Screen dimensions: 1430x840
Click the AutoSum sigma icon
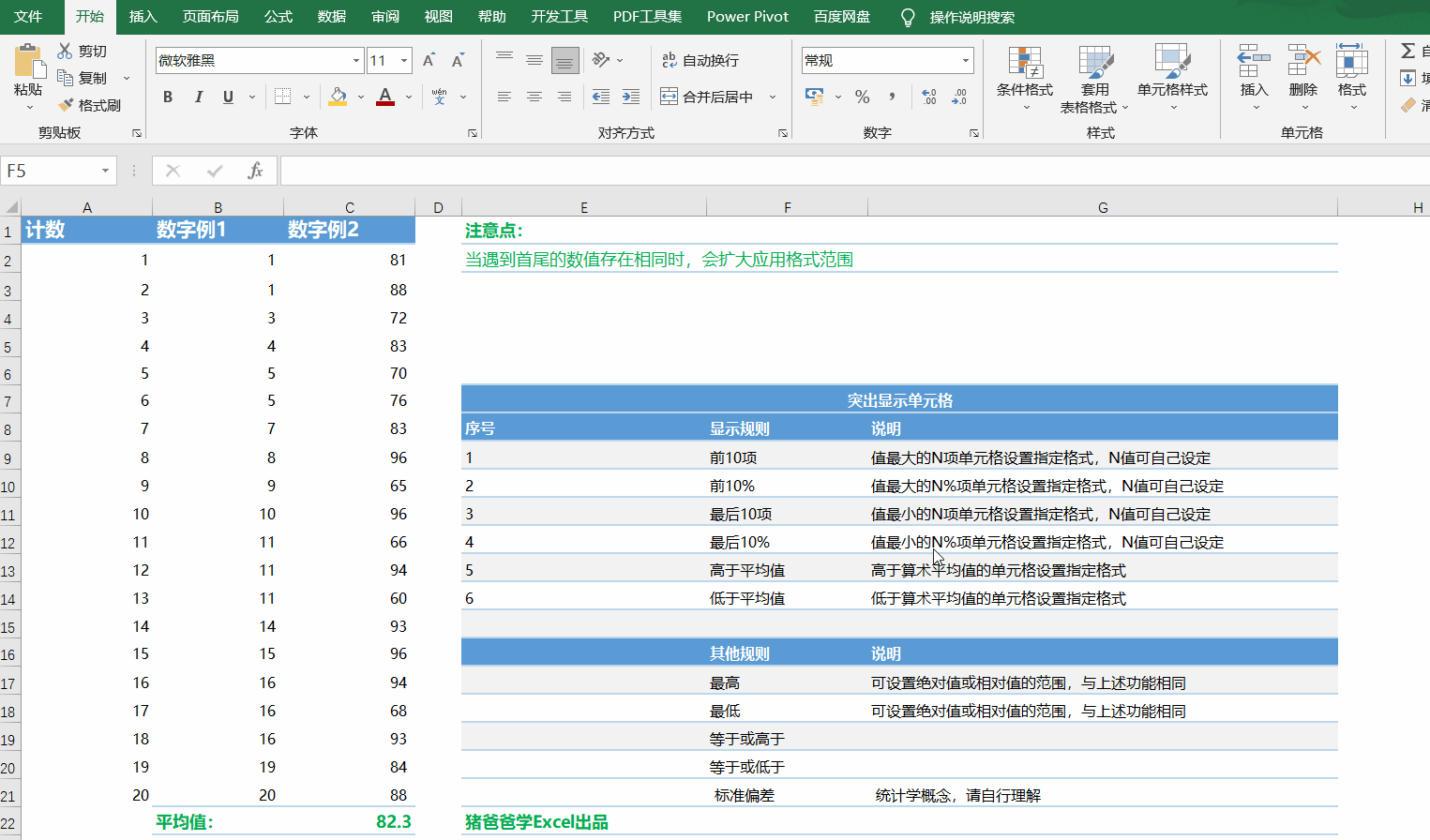(1408, 51)
